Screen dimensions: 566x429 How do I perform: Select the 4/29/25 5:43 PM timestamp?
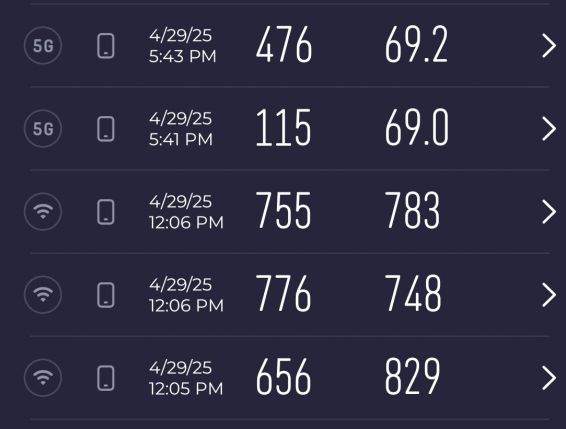(x=183, y=46)
